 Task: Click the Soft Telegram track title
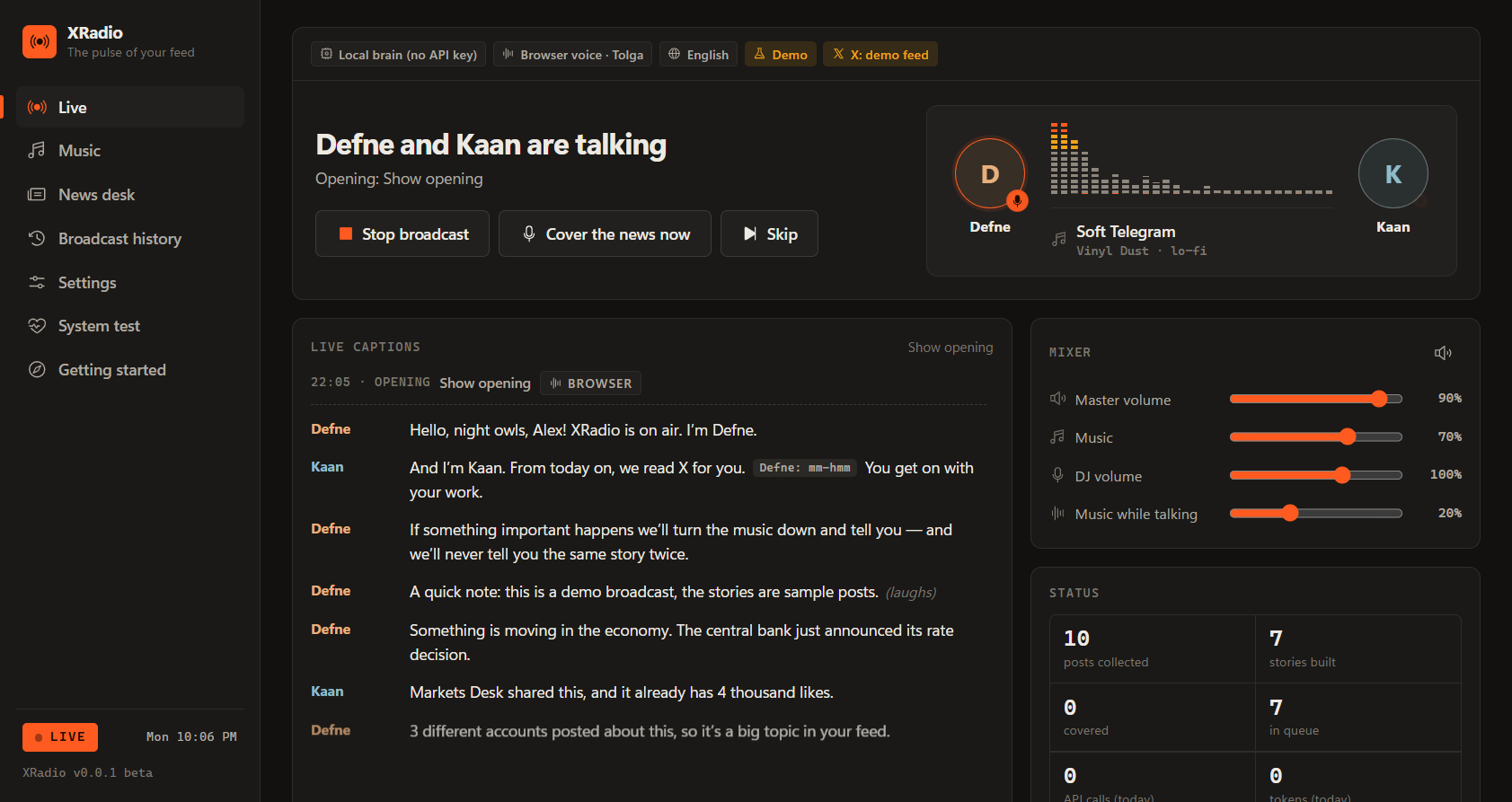[x=1126, y=232]
